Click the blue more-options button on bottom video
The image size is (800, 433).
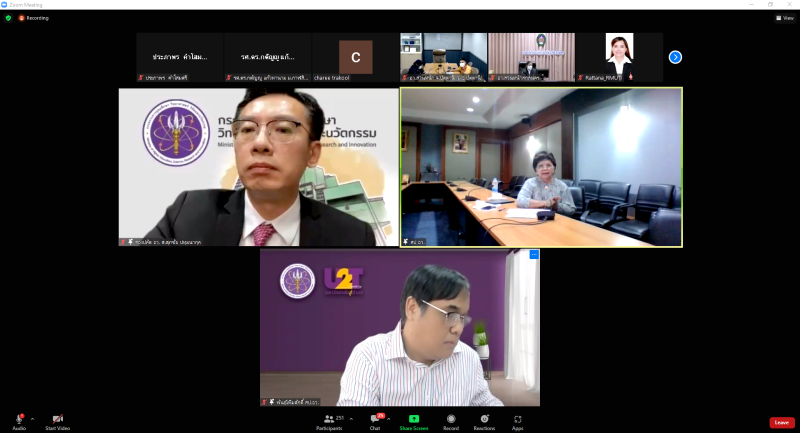[534, 255]
